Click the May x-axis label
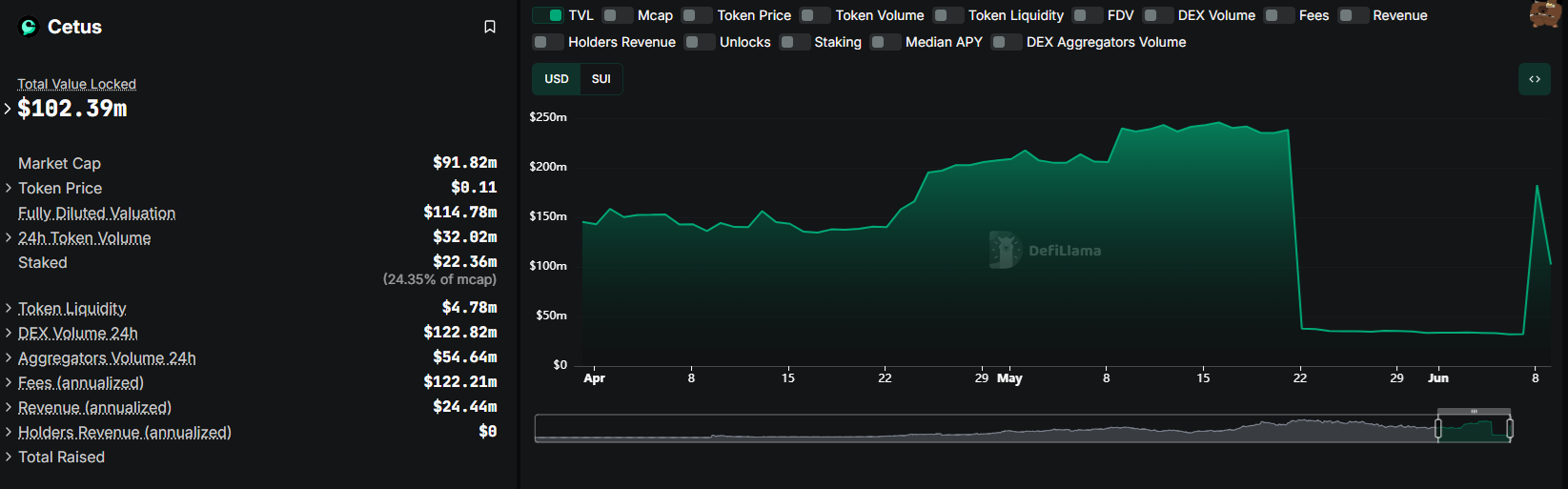 1009,378
